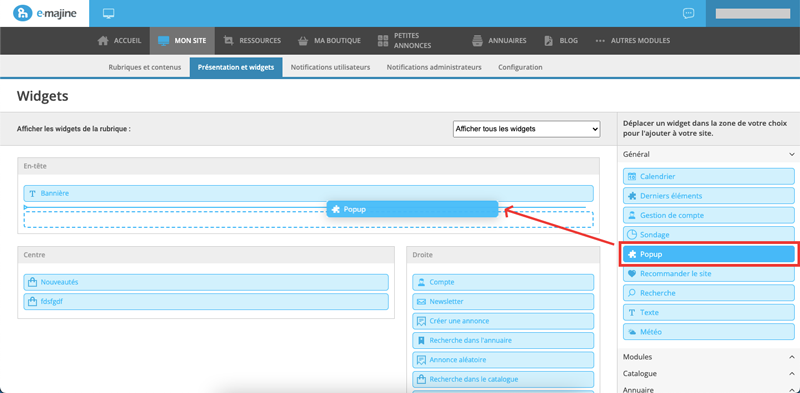Viewport: 800px width, 393px height.
Task: Click the document icon beside BLOG
Action: point(548,40)
